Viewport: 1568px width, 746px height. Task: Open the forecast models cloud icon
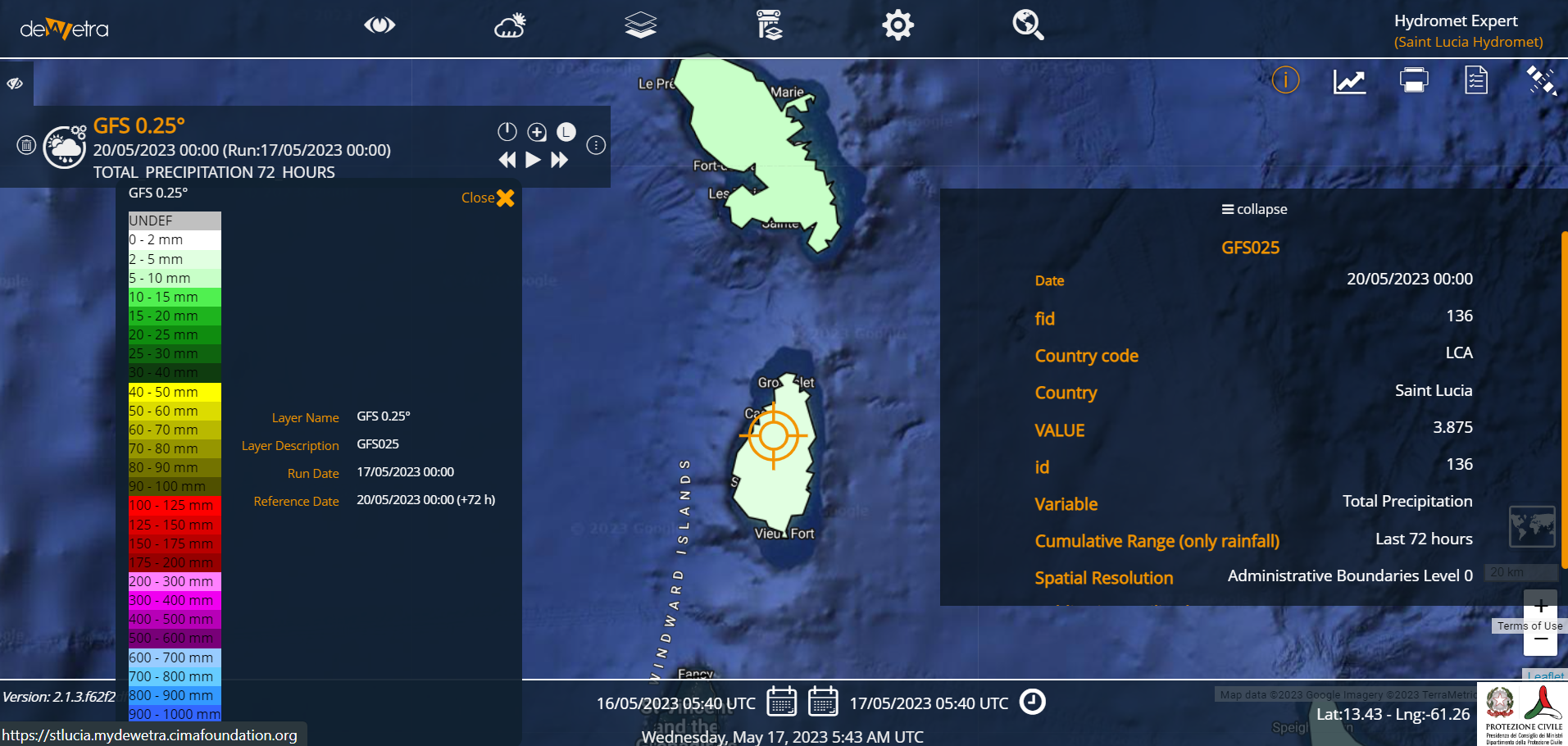click(x=510, y=25)
